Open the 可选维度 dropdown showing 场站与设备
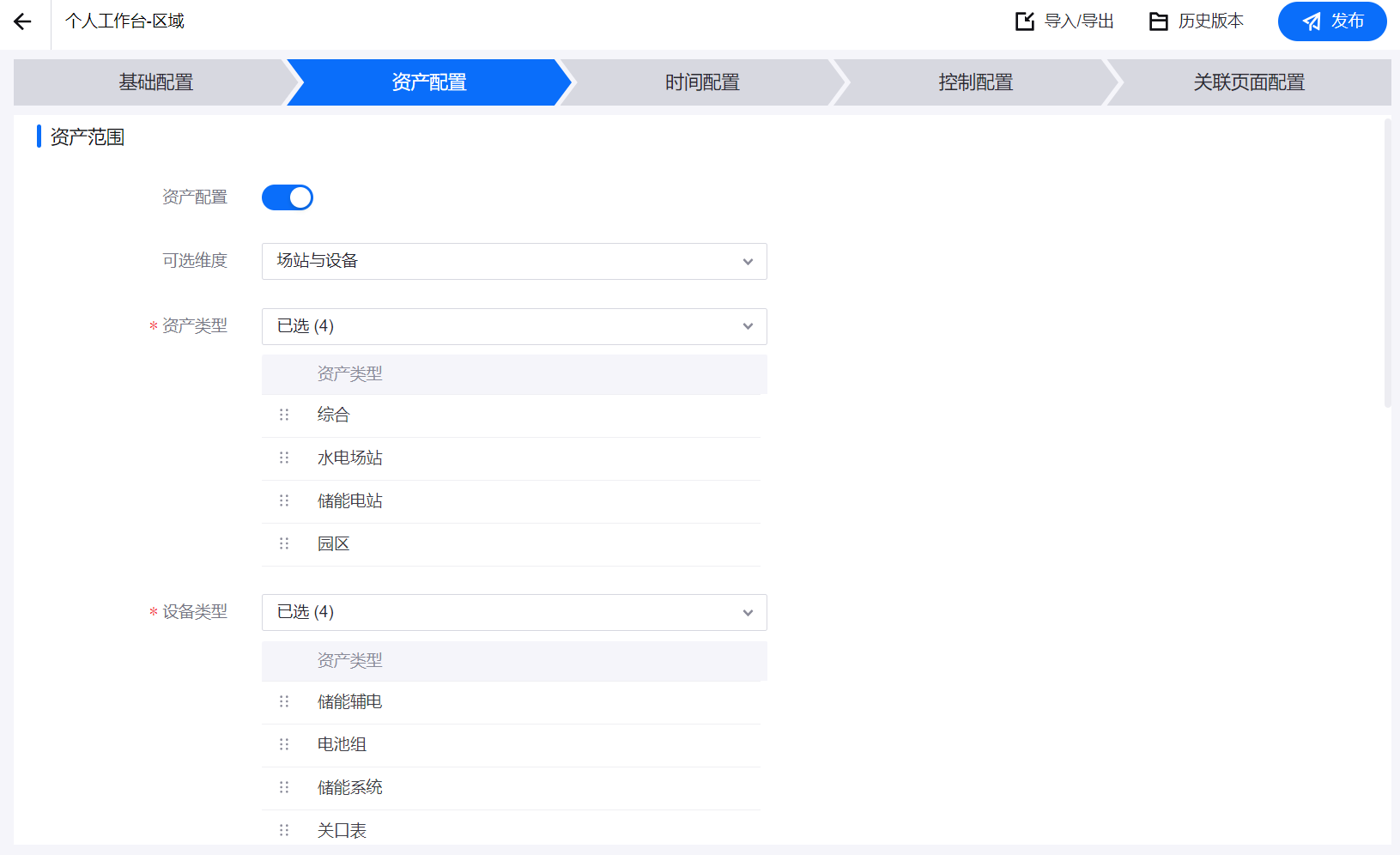The width and height of the screenshot is (1400, 855). coord(513,261)
